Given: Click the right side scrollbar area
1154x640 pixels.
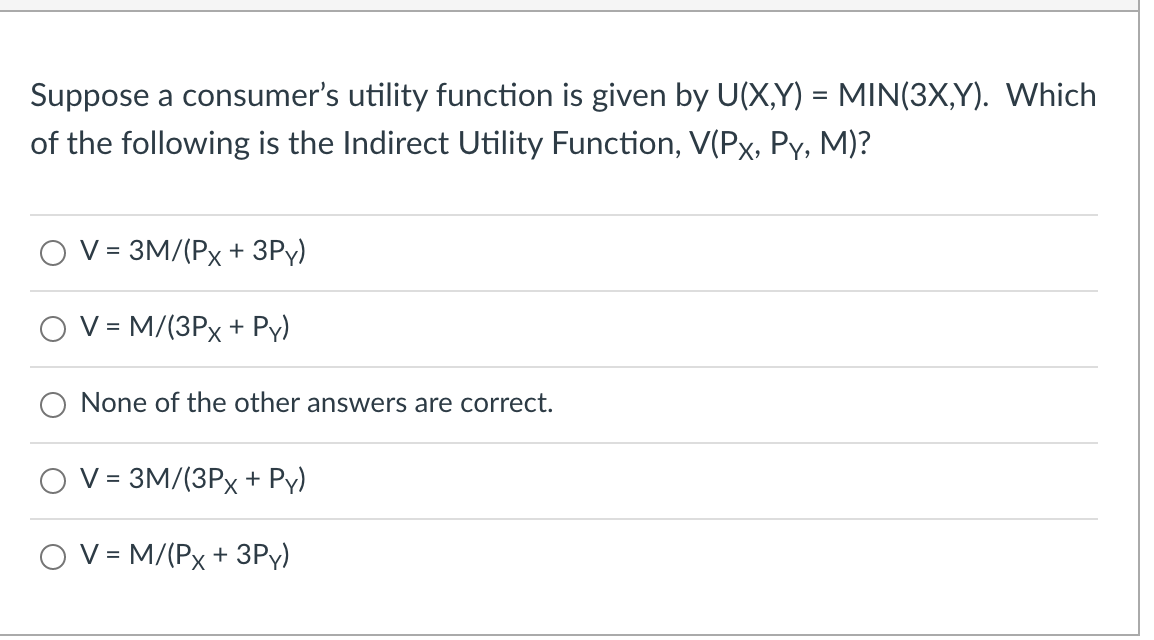Looking at the screenshot, I should click(x=1146, y=320).
